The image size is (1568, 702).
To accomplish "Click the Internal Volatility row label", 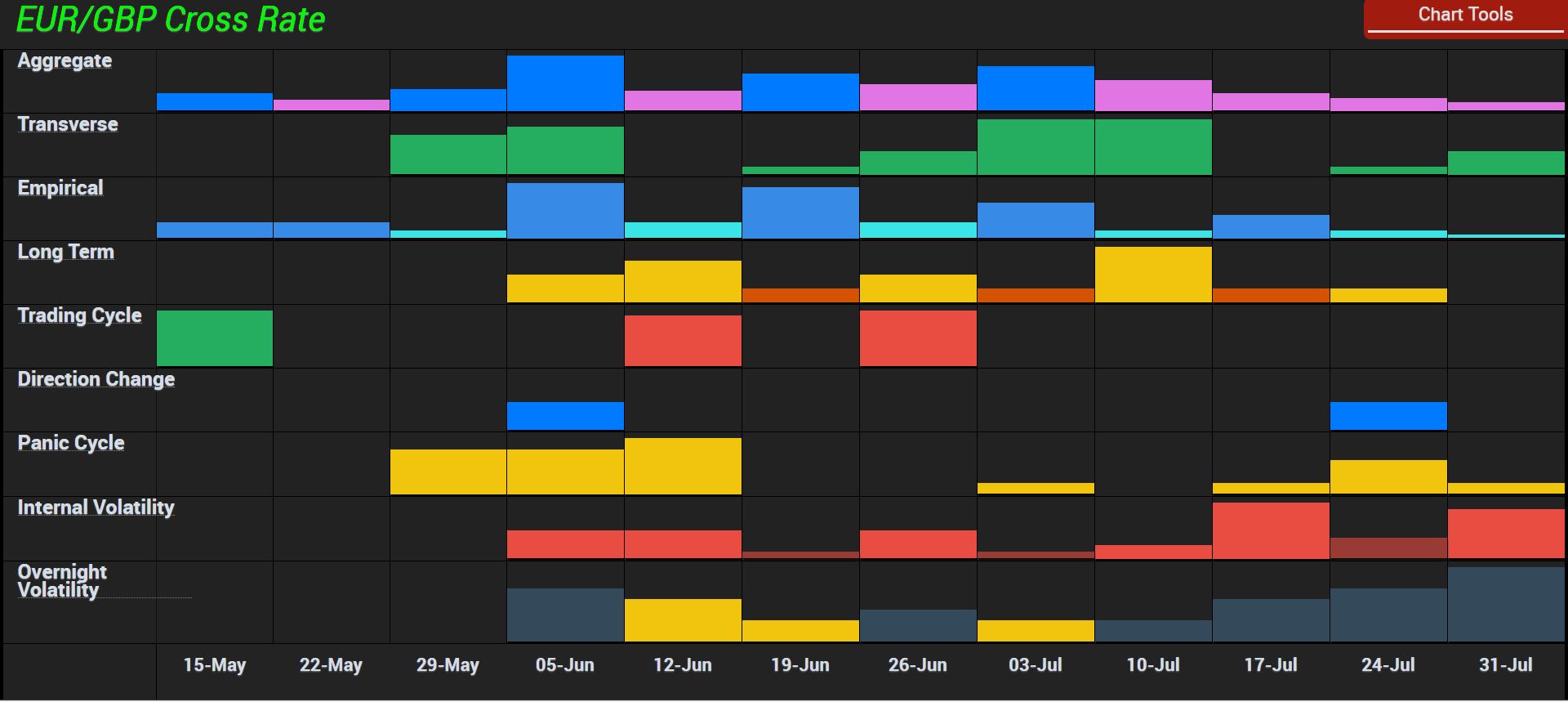I will (96, 508).
